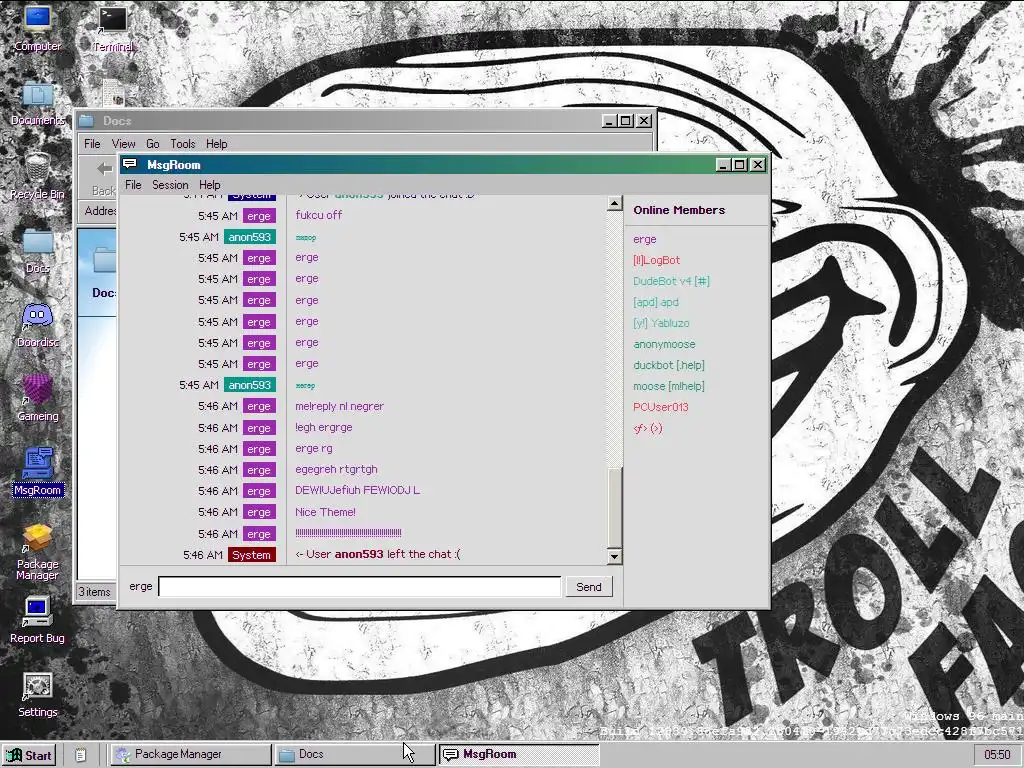Open the Gameing desktop icon
The width and height of the screenshot is (1024, 768).
(x=37, y=398)
